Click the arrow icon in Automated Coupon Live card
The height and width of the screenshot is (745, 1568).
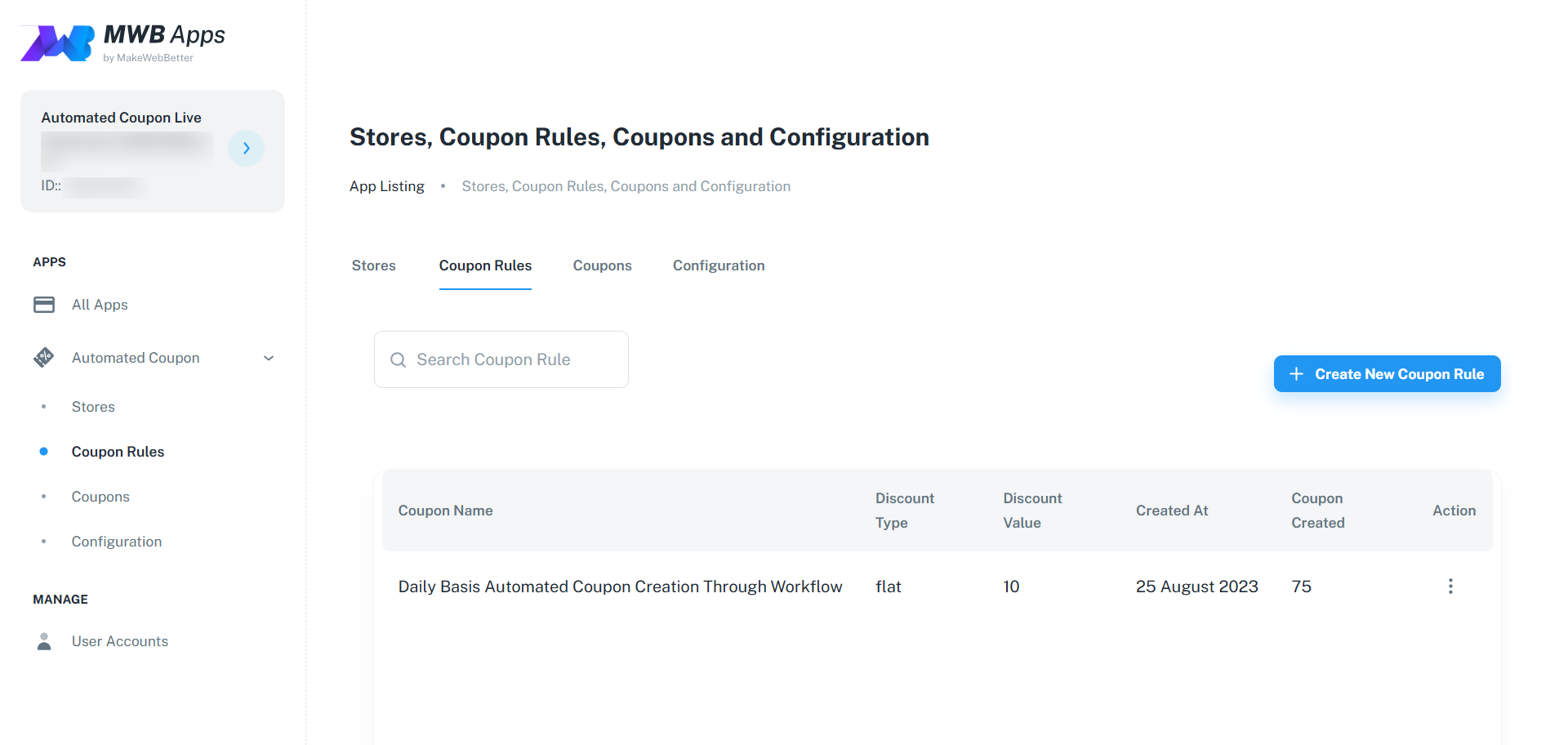246,148
